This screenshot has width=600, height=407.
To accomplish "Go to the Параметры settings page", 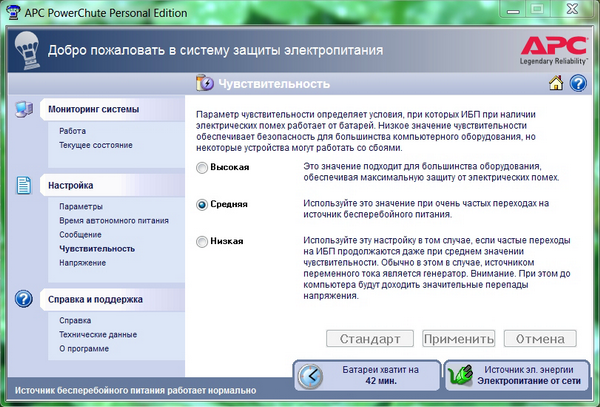I will point(81,206).
